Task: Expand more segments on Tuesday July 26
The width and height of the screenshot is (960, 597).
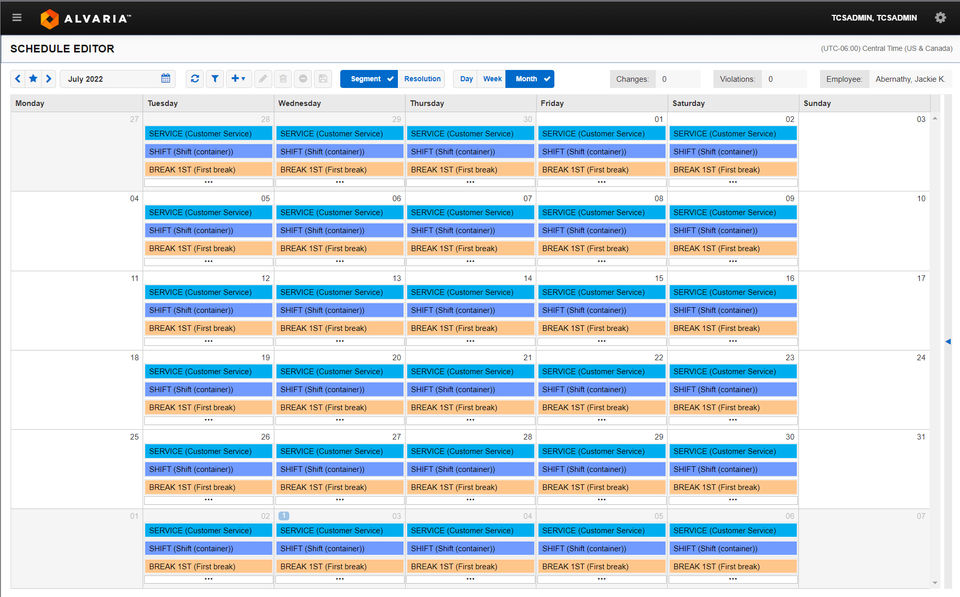Action: tap(208, 500)
